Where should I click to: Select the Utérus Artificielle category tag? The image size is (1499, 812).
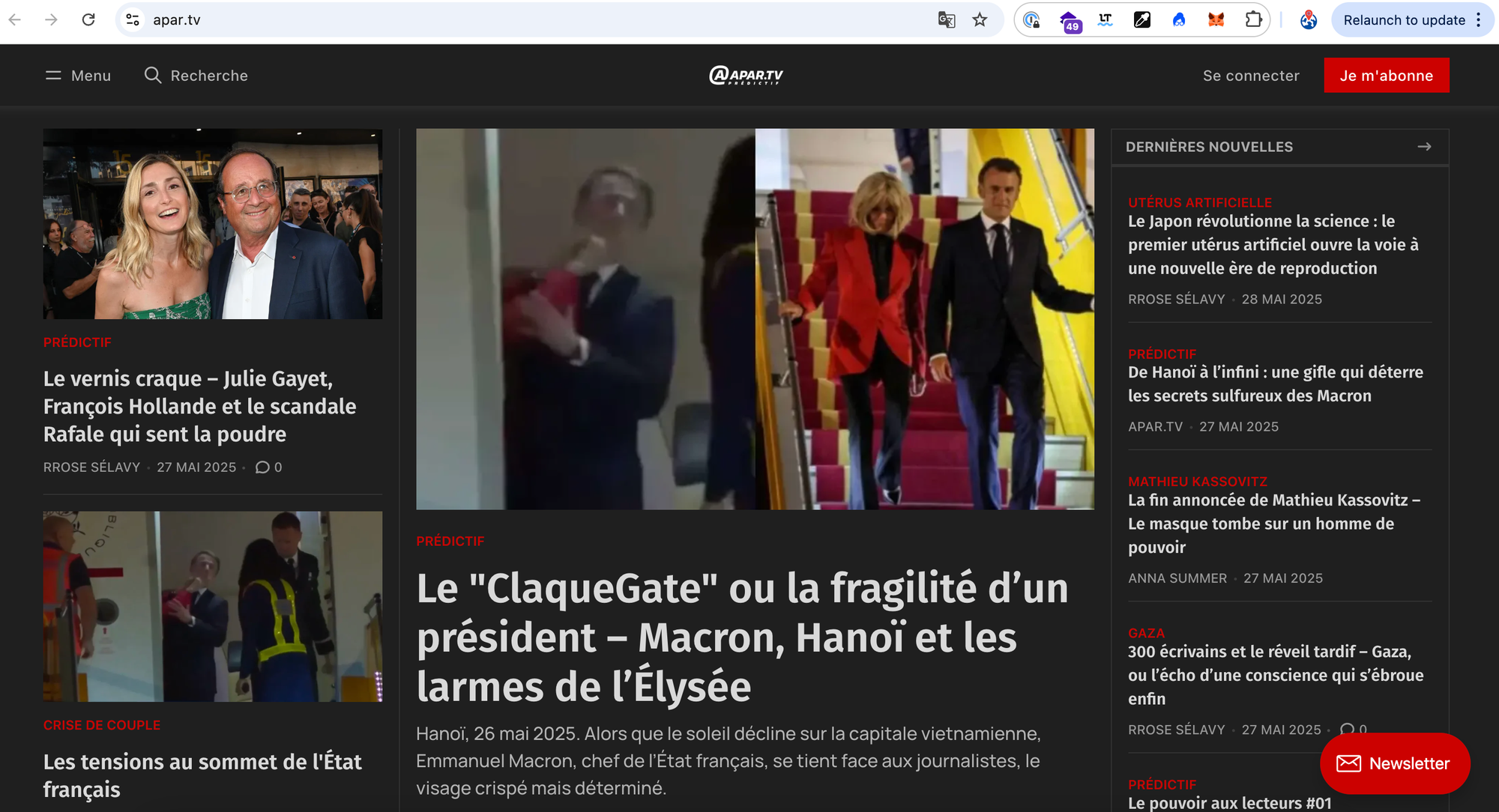pyautogui.click(x=1199, y=202)
